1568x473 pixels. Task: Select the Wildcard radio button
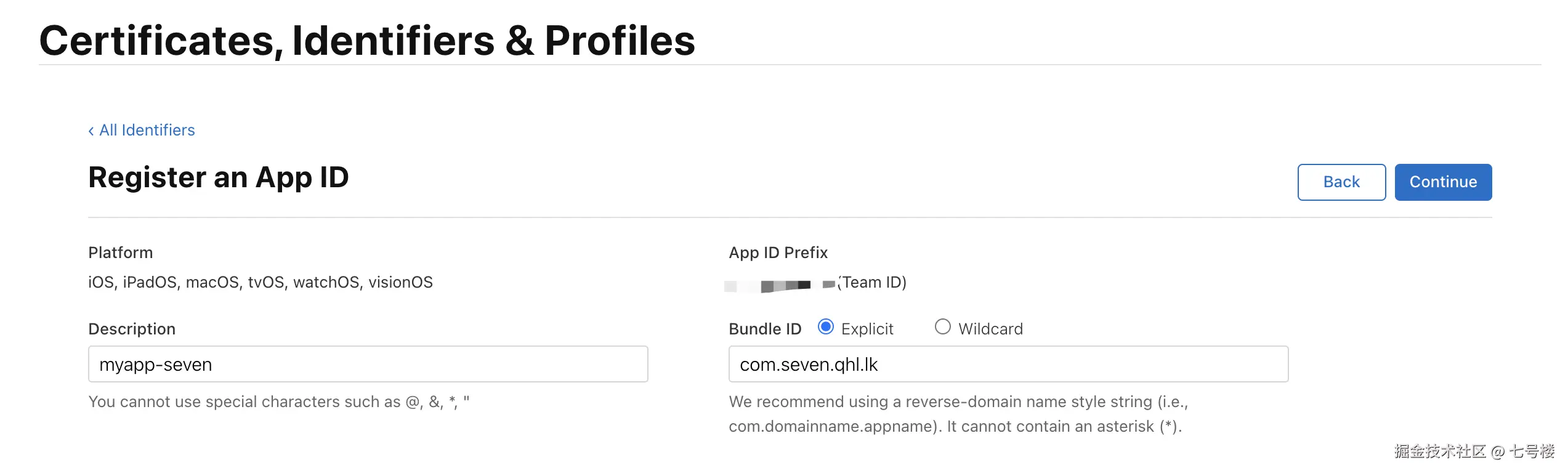[x=942, y=327]
